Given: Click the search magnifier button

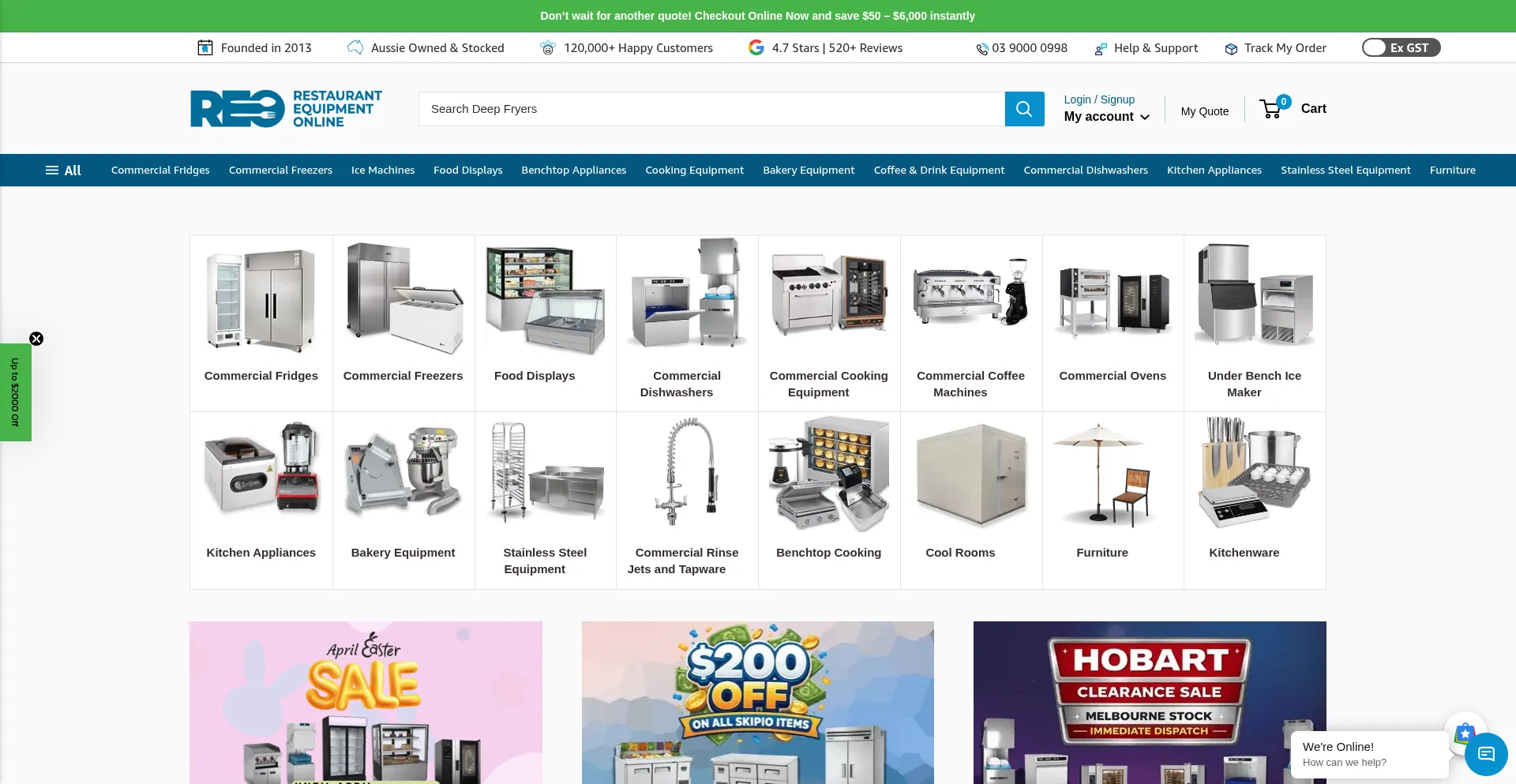Looking at the screenshot, I should (x=1024, y=109).
